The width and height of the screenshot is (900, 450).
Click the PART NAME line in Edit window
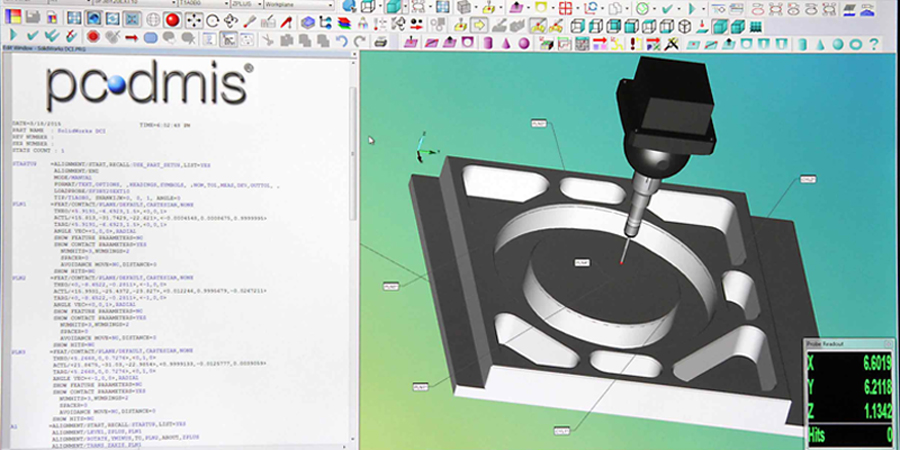pos(59,131)
